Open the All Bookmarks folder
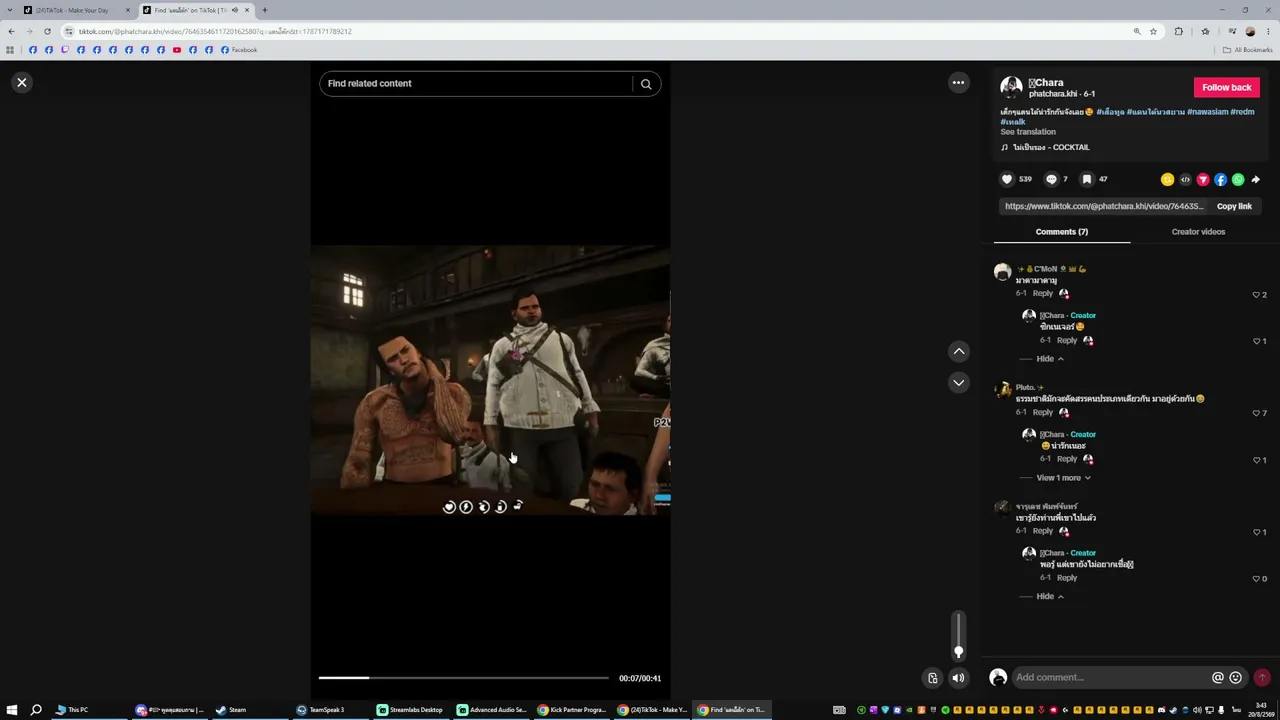The height and width of the screenshot is (720, 1280). [1248, 50]
